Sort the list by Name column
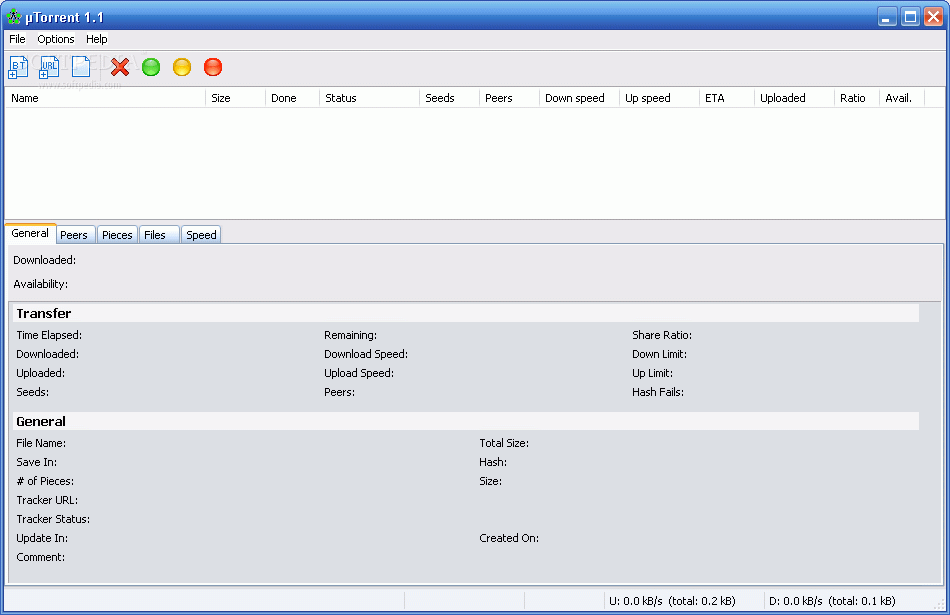This screenshot has width=950, height=615. (105, 98)
